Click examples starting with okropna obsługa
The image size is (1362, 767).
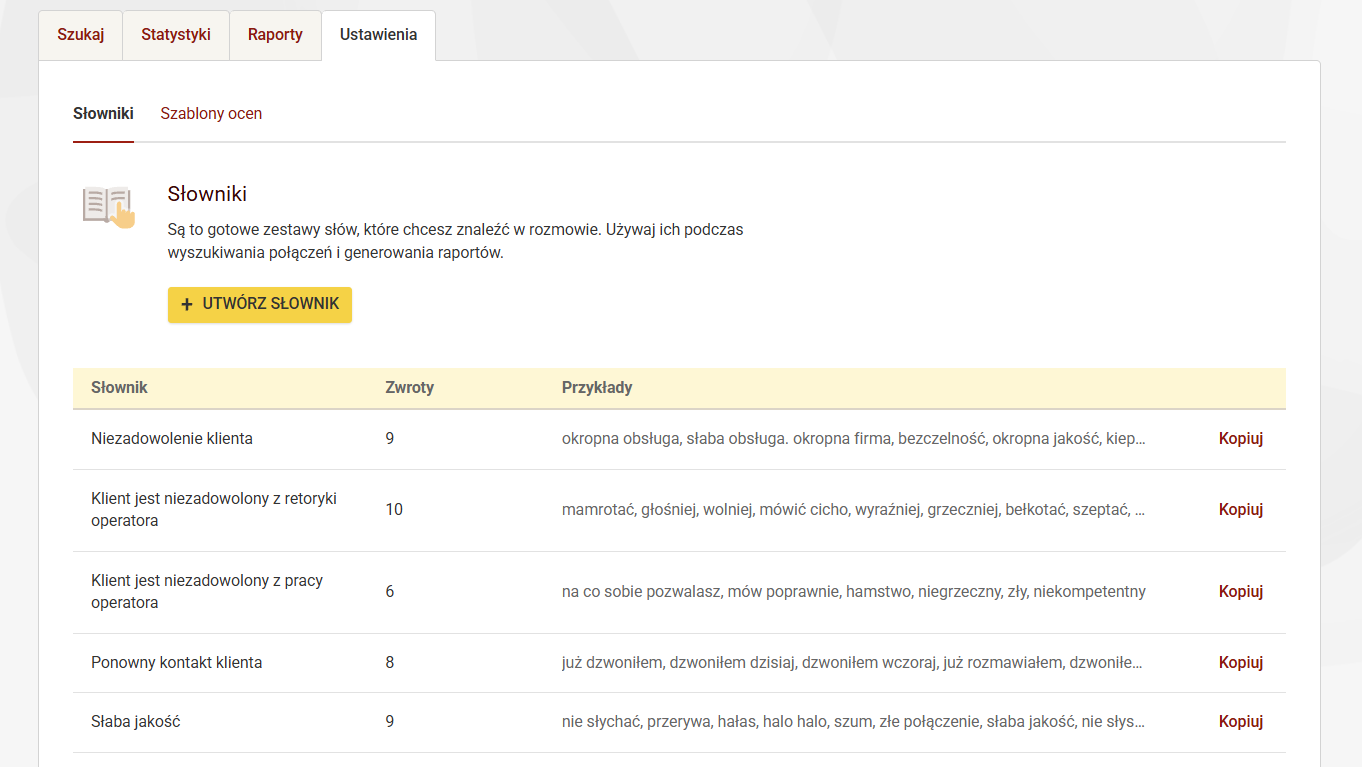(x=854, y=439)
